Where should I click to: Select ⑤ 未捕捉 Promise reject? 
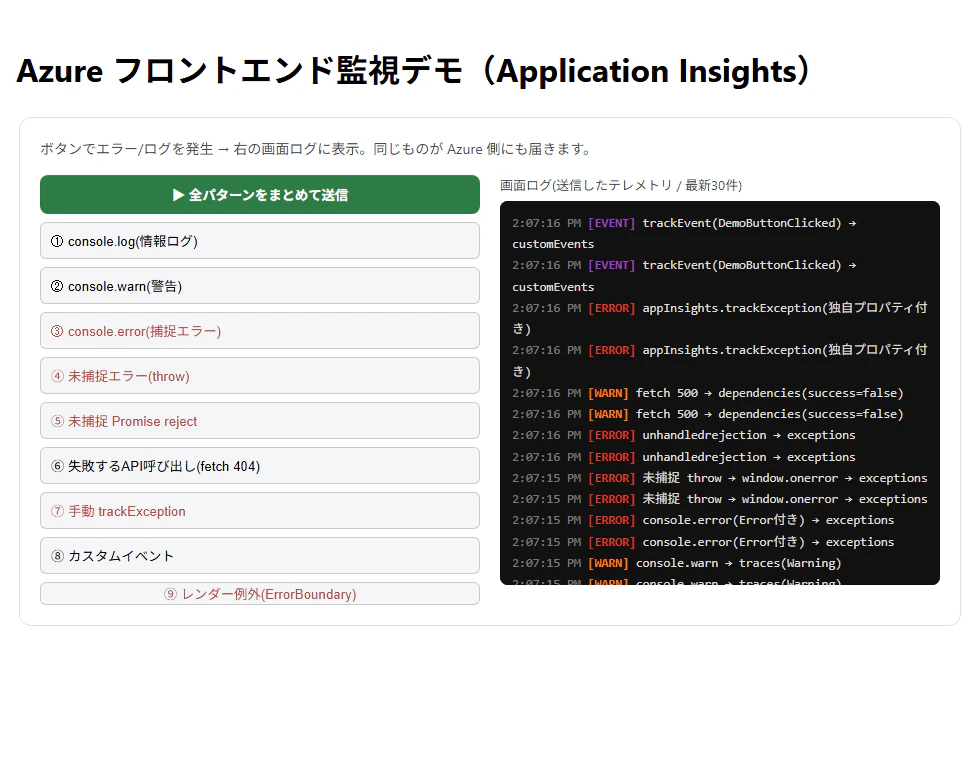259,421
